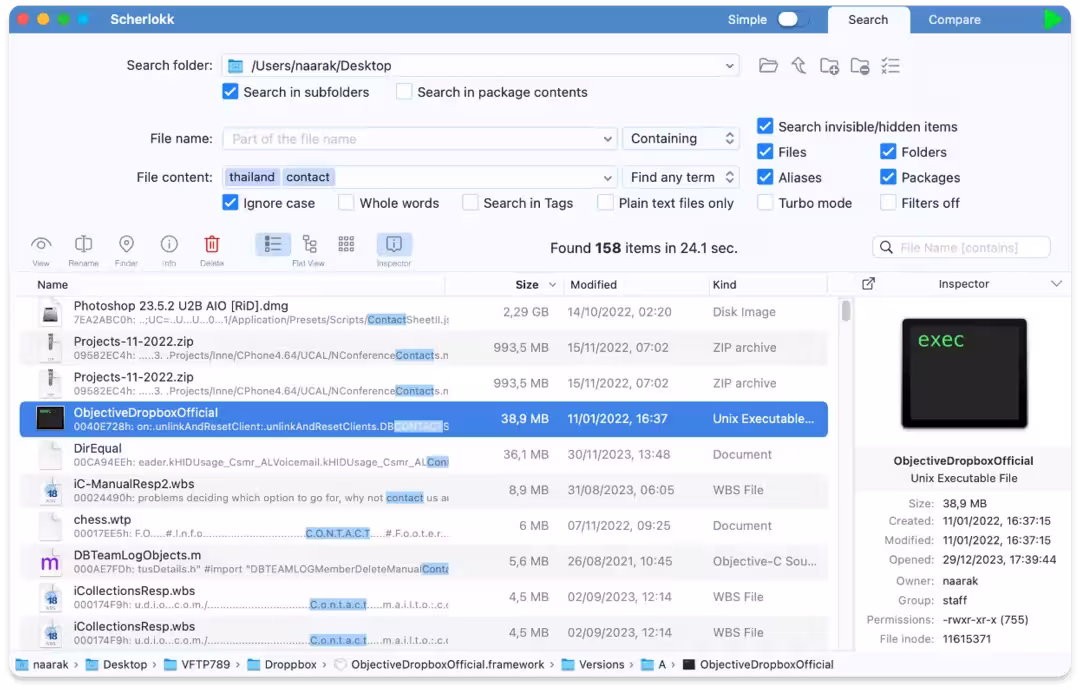1080x690 pixels.
Task: Click Versions folder in path bar
Action: click(x=601, y=665)
